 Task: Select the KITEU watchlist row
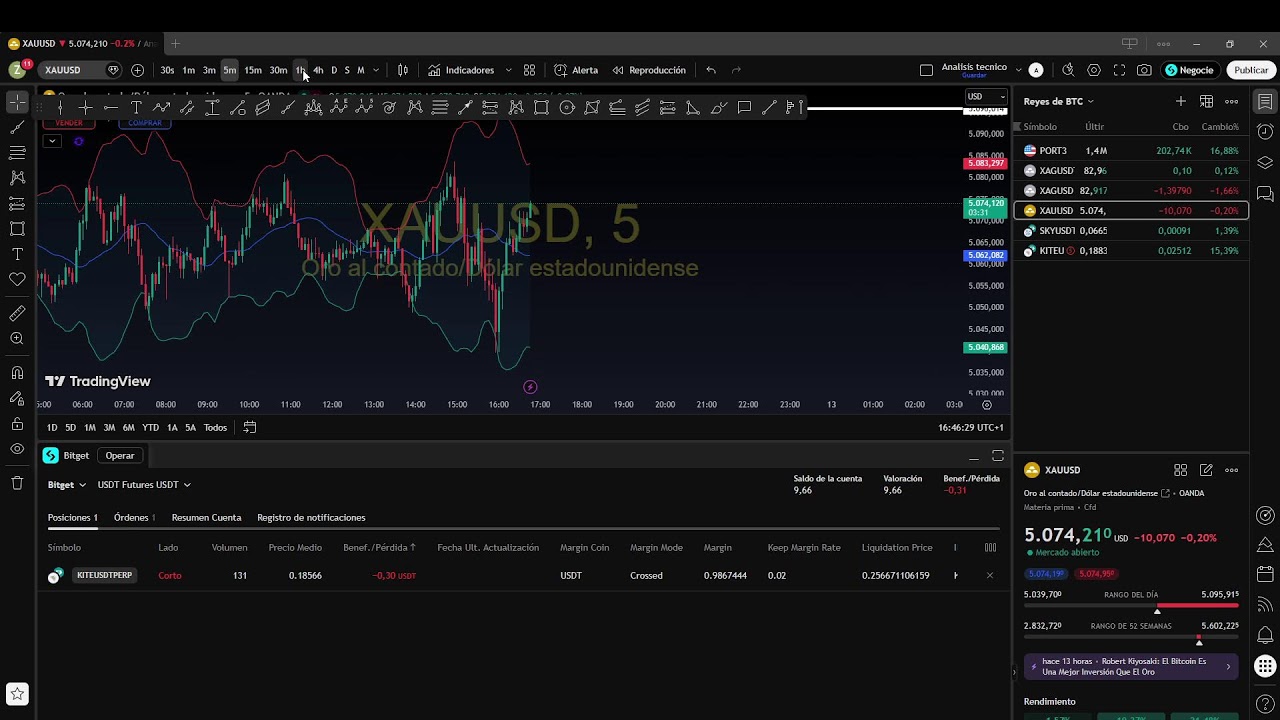coord(1131,251)
